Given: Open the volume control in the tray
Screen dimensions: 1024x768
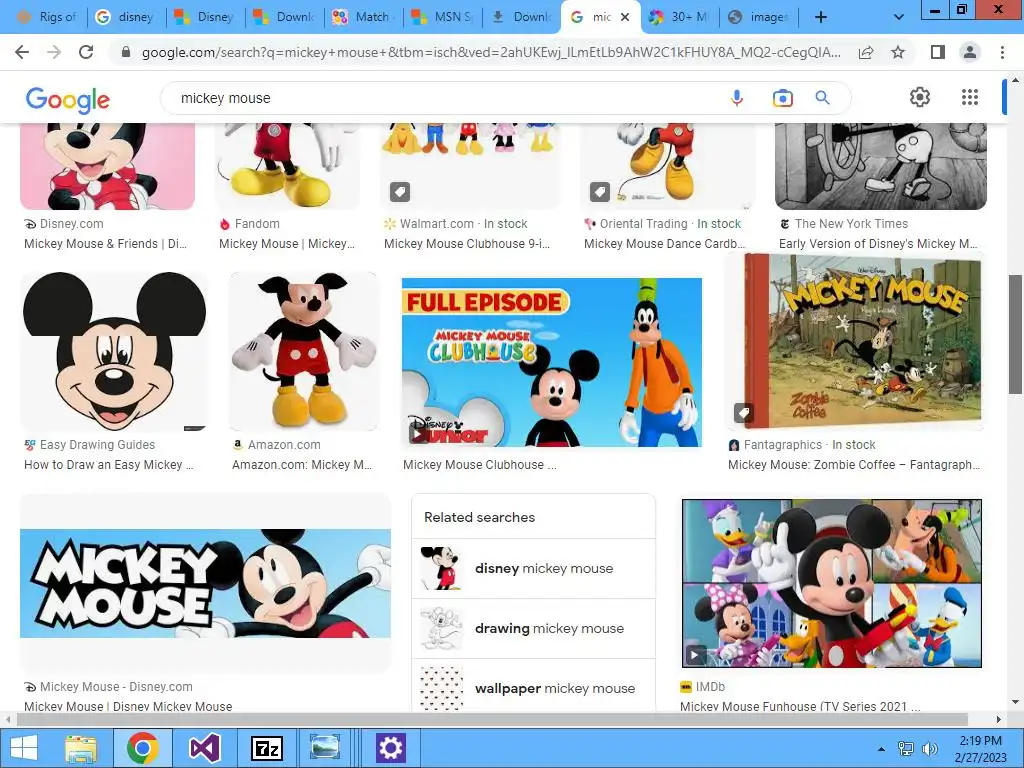Looking at the screenshot, I should click(929, 749).
